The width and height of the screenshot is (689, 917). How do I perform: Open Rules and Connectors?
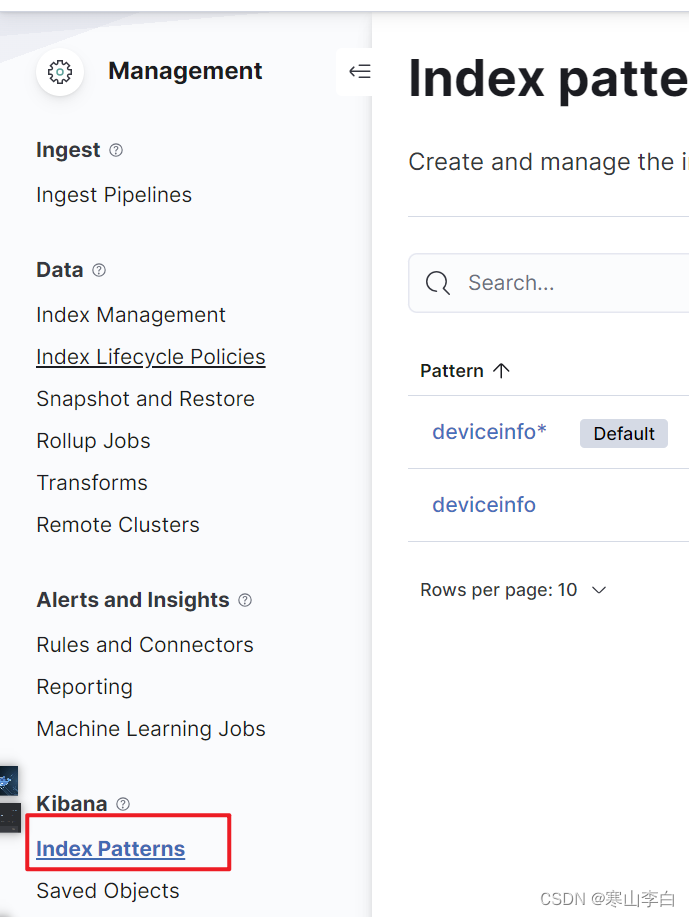(x=145, y=645)
